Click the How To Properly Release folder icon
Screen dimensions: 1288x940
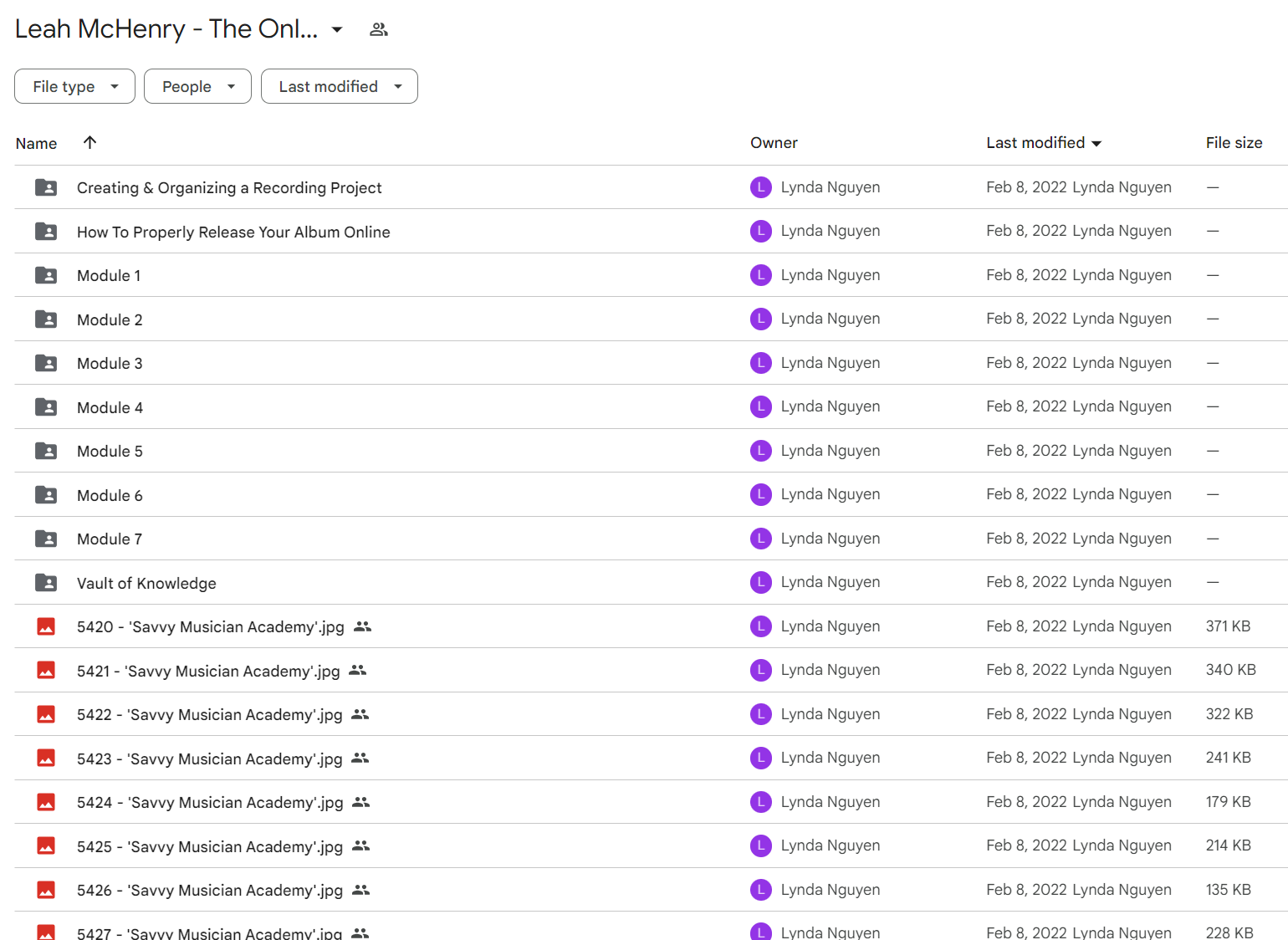(x=46, y=232)
